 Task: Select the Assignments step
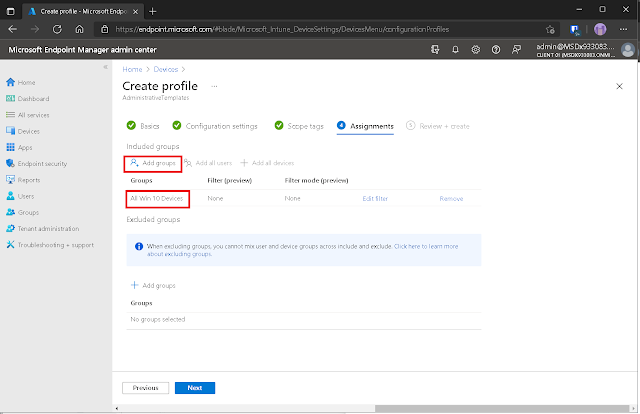[365, 126]
